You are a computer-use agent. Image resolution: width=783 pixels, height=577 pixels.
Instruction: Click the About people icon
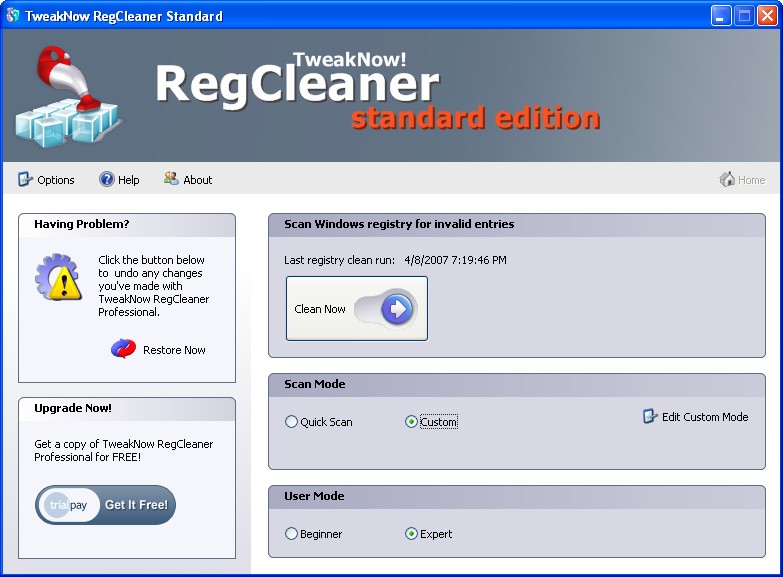click(x=171, y=179)
